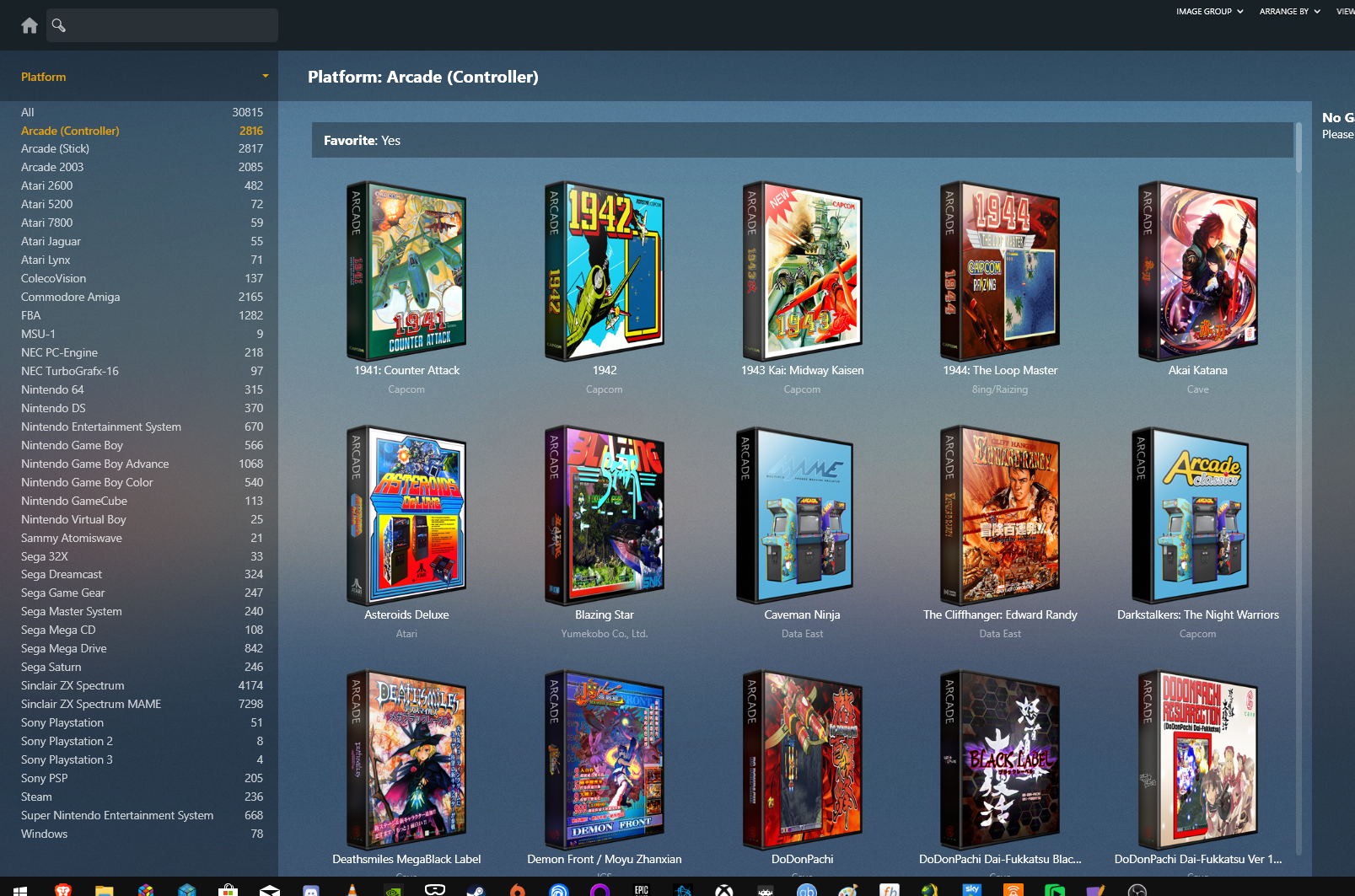Select Akai Katana box art

pos(1197,271)
